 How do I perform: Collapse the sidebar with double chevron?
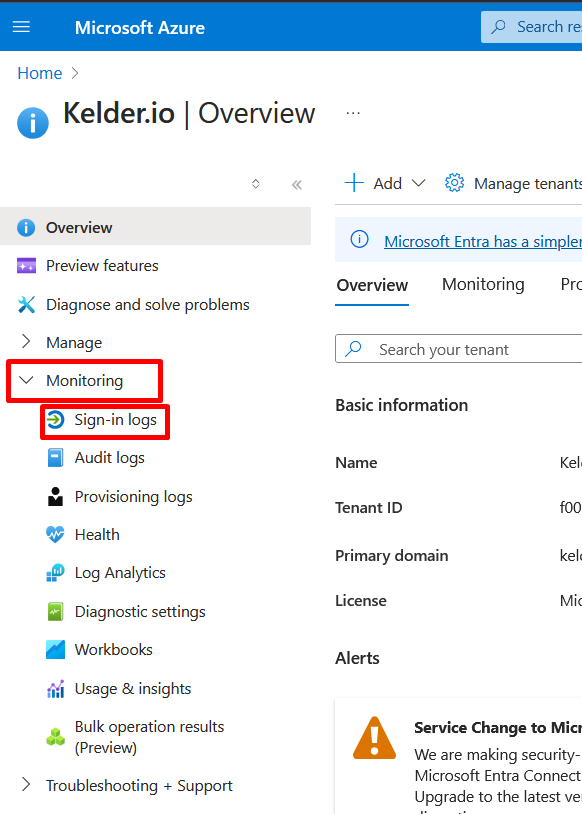point(297,184)
